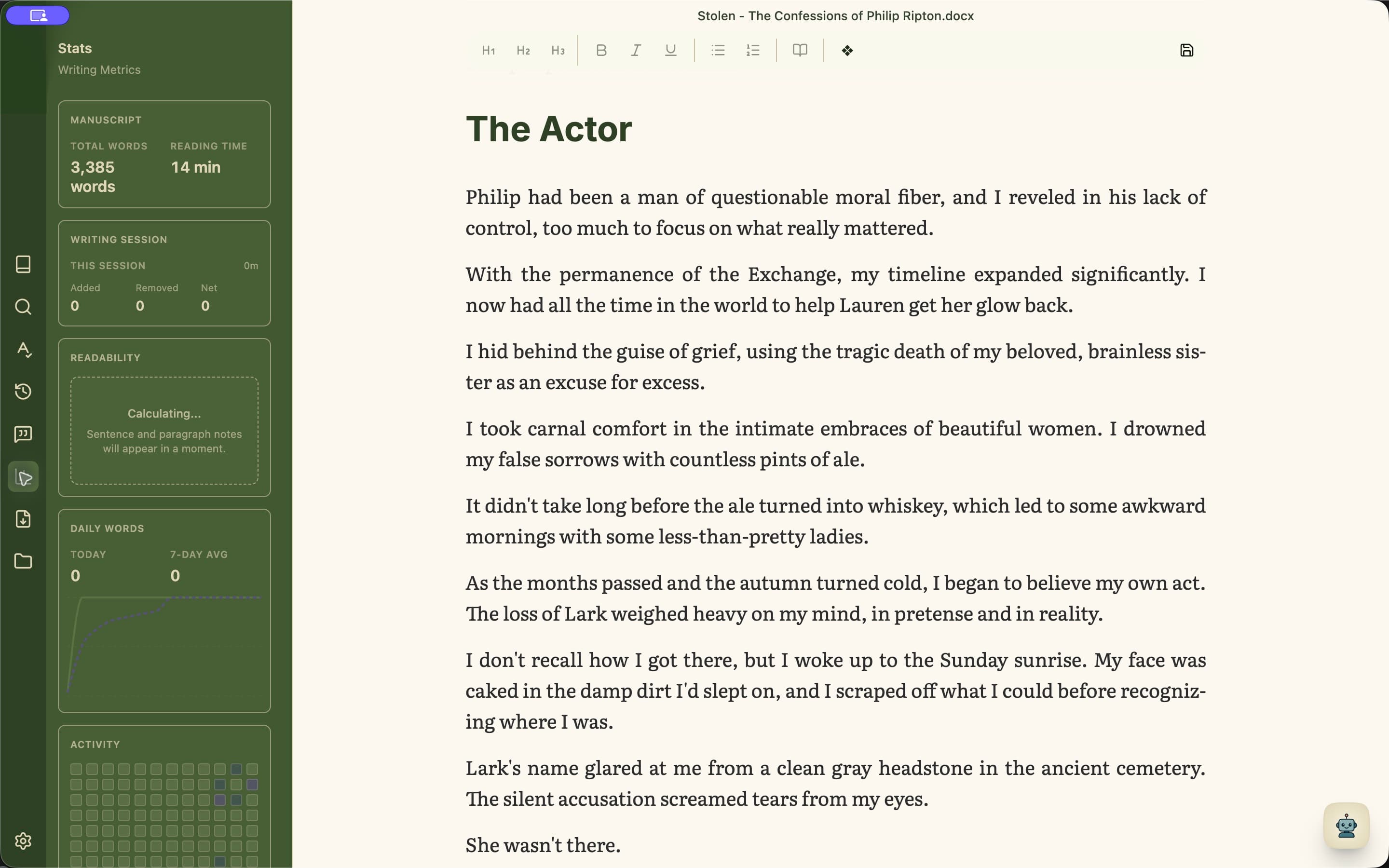Open the book reading view icon

800,51
